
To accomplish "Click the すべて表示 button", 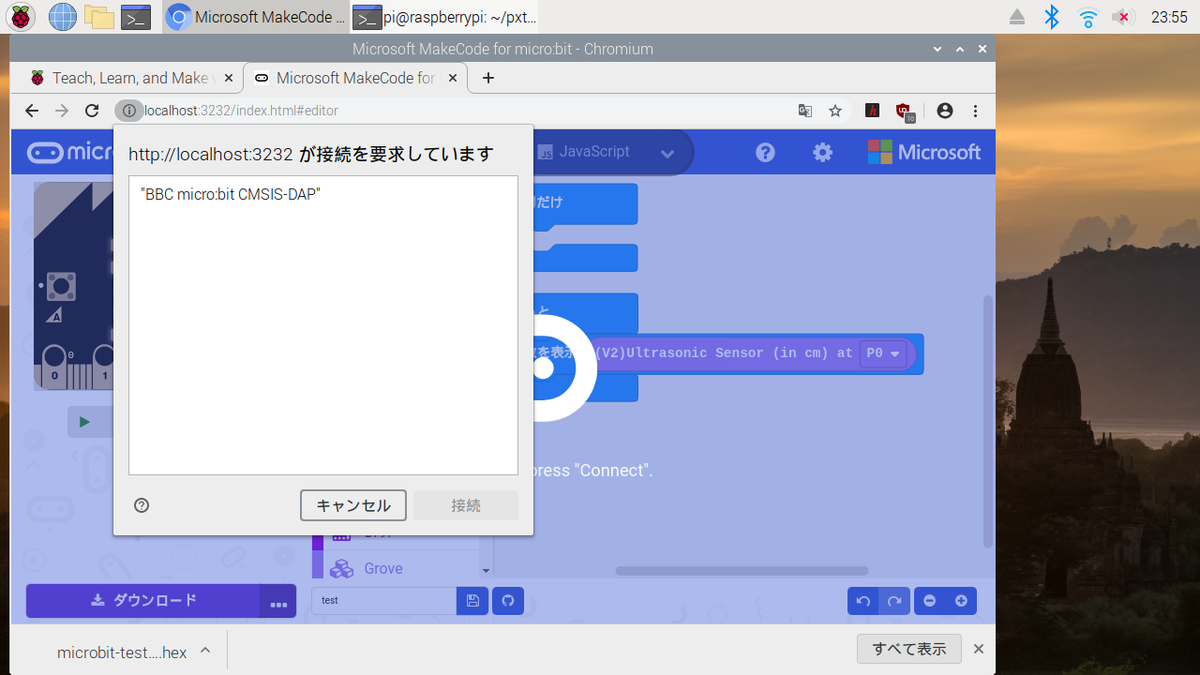I will [x=909, y=649].
